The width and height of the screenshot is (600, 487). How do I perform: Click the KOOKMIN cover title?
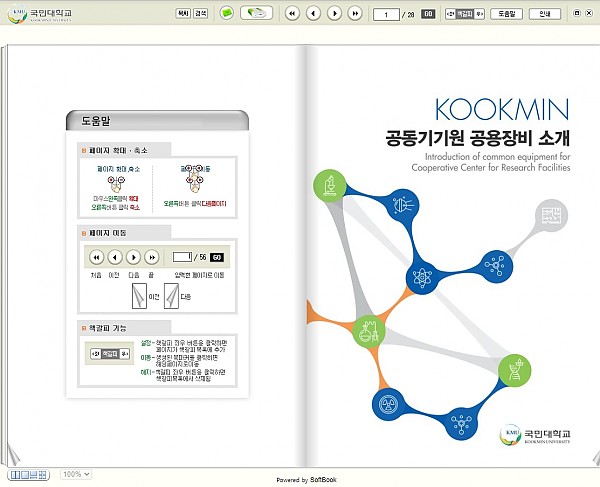[502, 109]
